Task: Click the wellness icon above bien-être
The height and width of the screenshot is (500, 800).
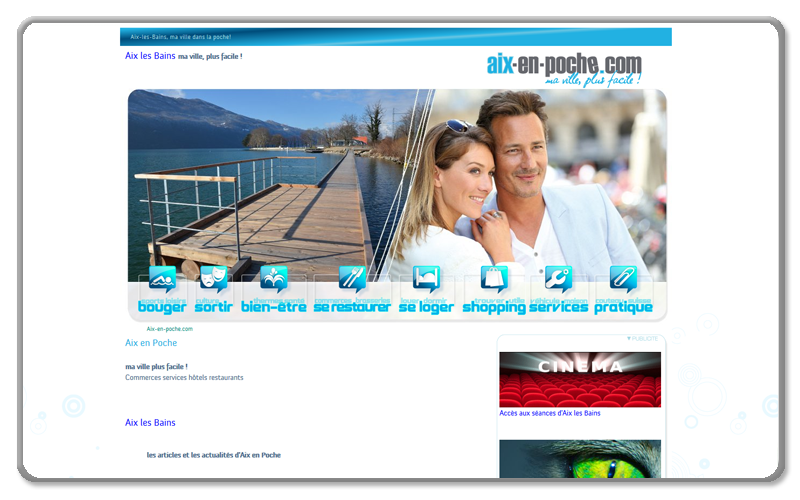Action: (x=273, y=279)
